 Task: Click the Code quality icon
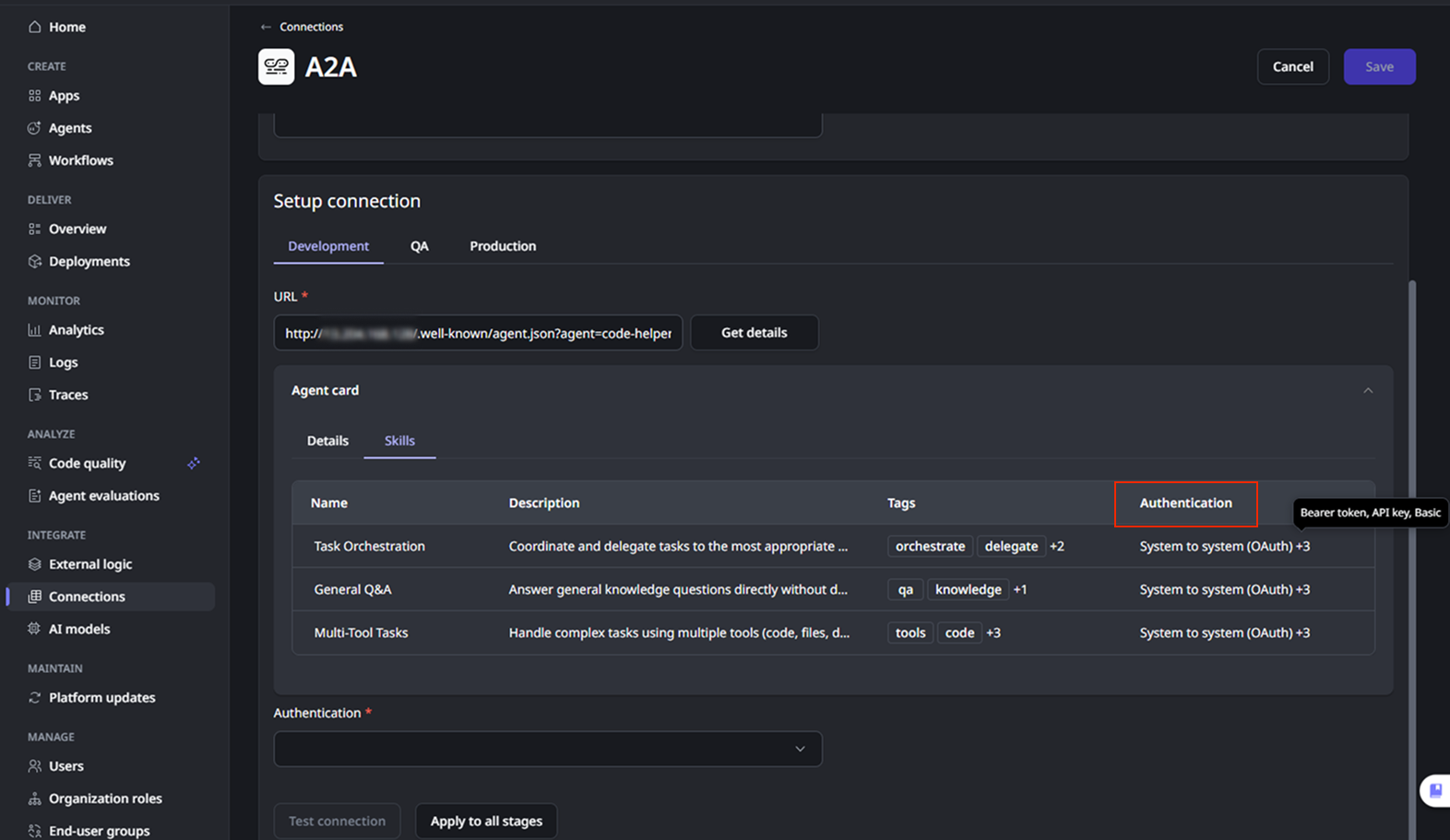pos(35,463)
